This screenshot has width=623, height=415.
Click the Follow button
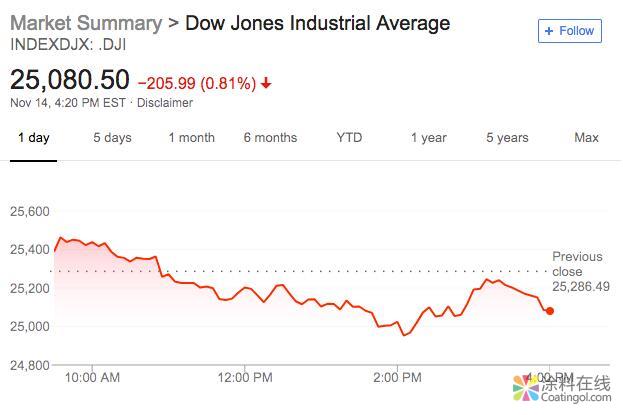click(569, 31)
